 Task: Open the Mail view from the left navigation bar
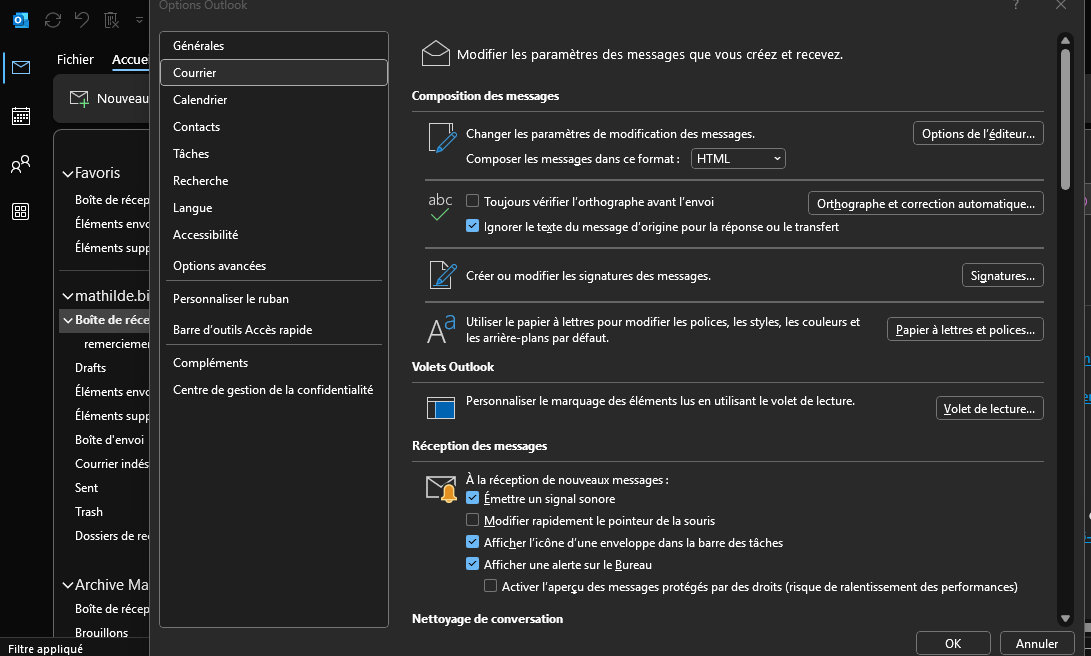(21, 67)
